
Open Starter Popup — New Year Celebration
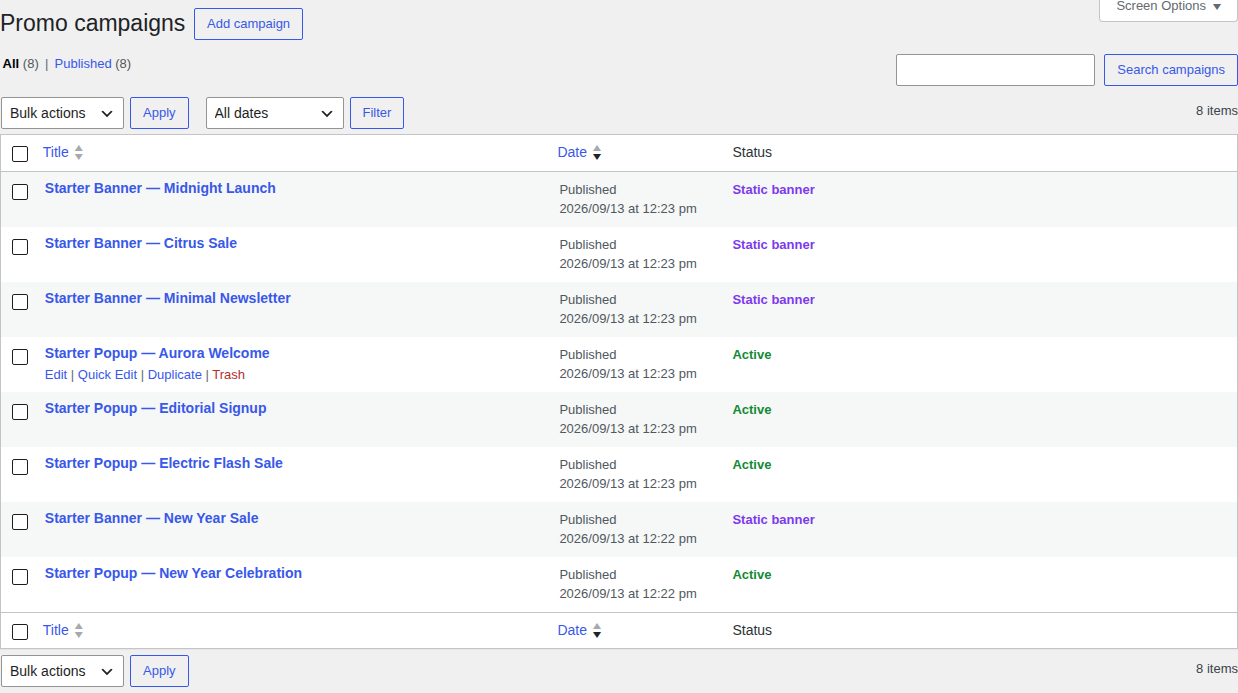[173, 573]
